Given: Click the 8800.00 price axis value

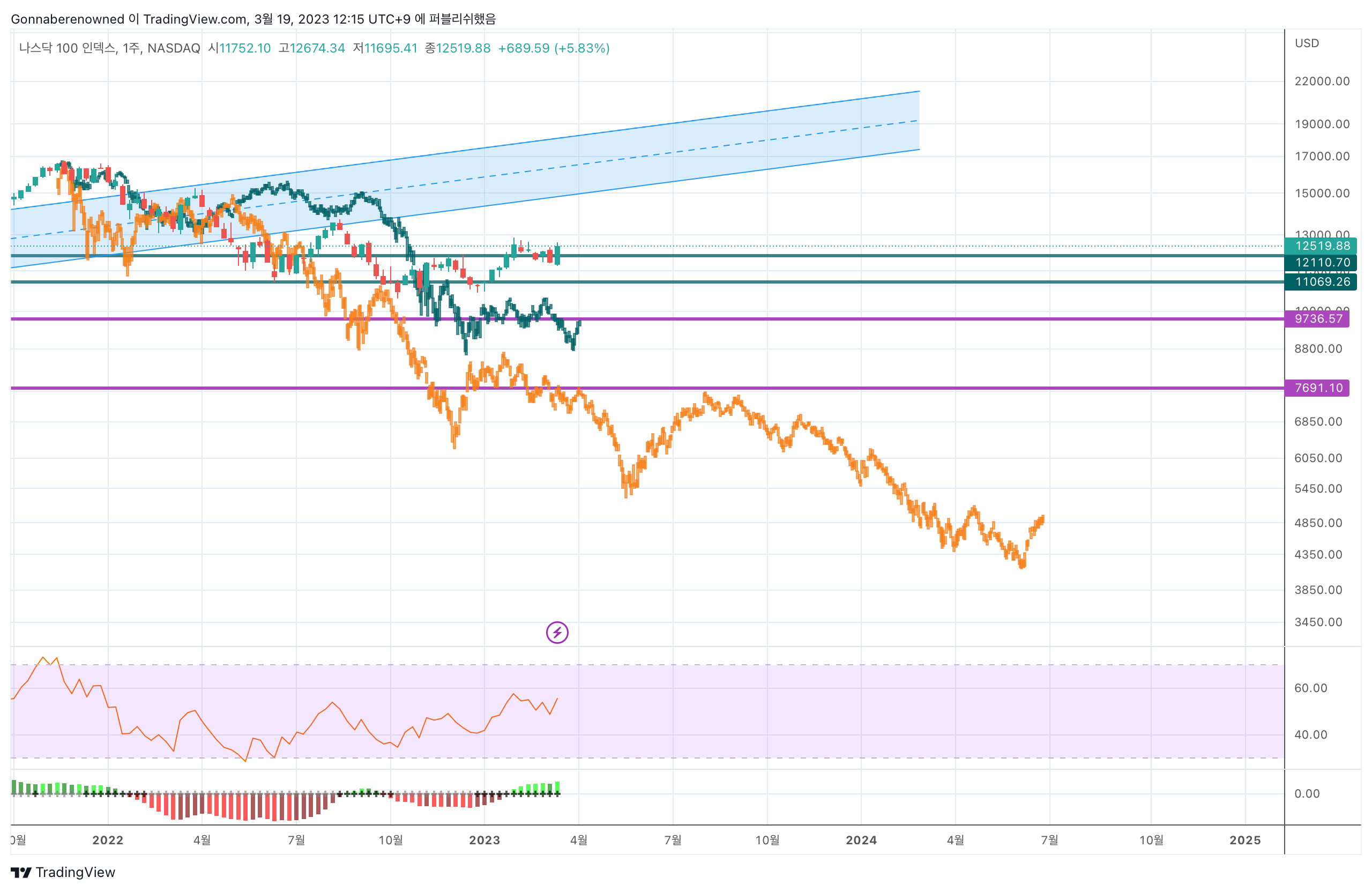Looking at the screenshot, I should click(1318, 349).
